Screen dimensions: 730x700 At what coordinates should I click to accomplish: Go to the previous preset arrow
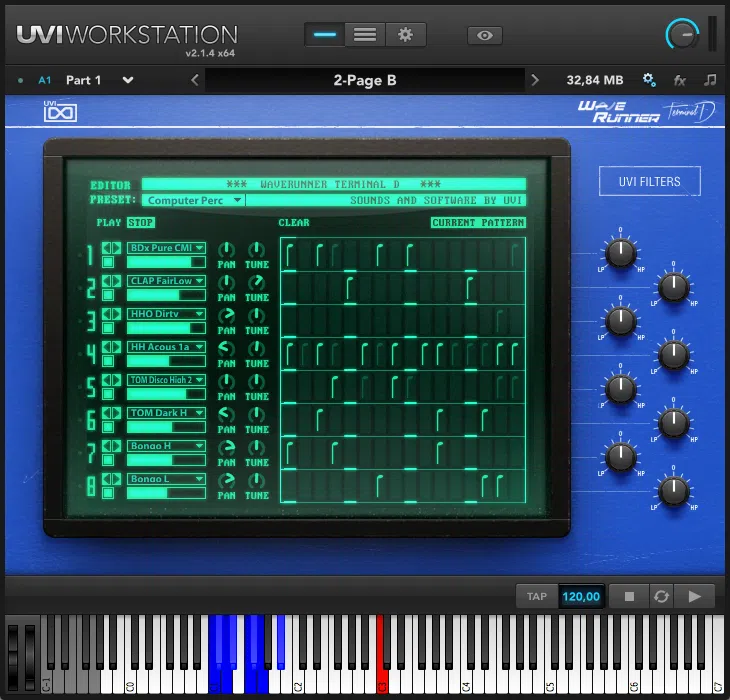[x=195, y=80]
